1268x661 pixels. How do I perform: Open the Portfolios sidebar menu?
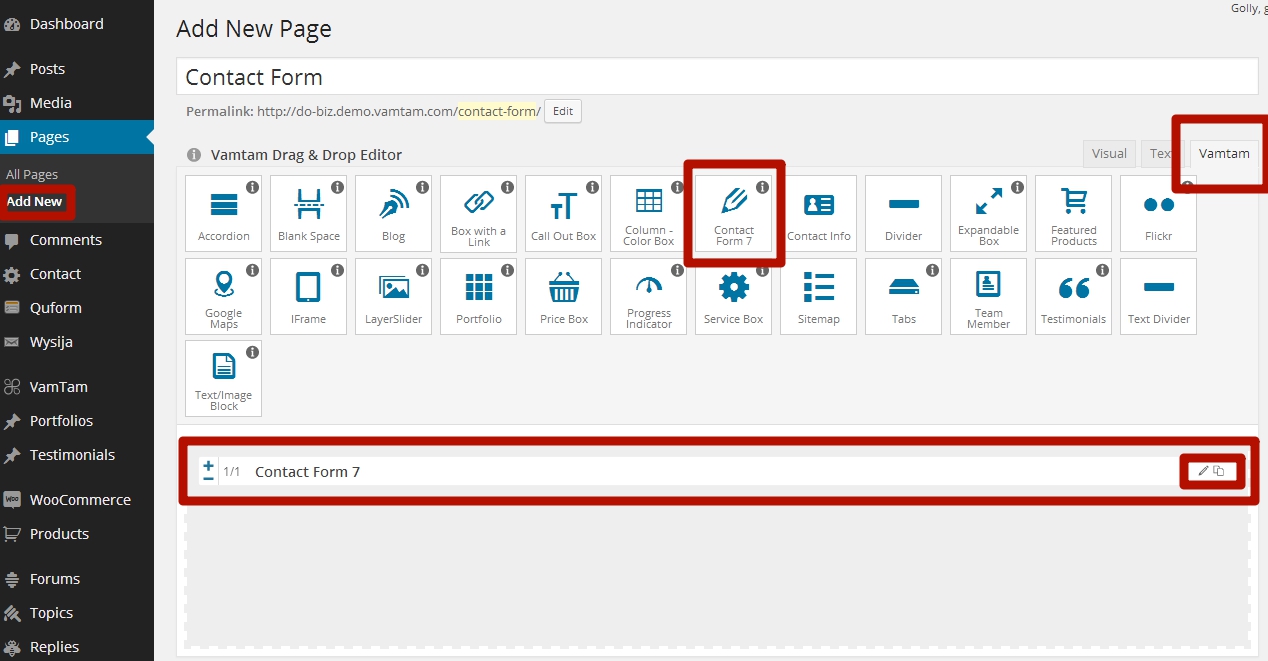[x=77, y=421]
